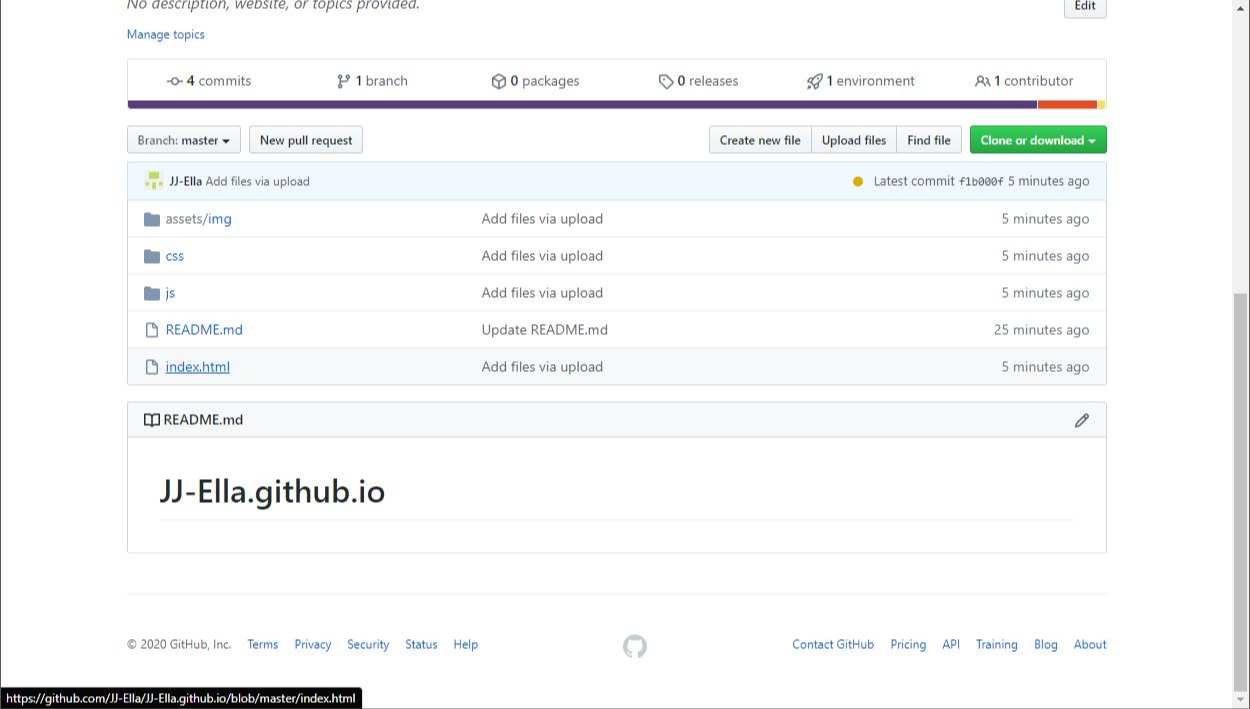This screenshot has width=1250, height=709.
Task: Open the latest commit message link
Action: 258,181
